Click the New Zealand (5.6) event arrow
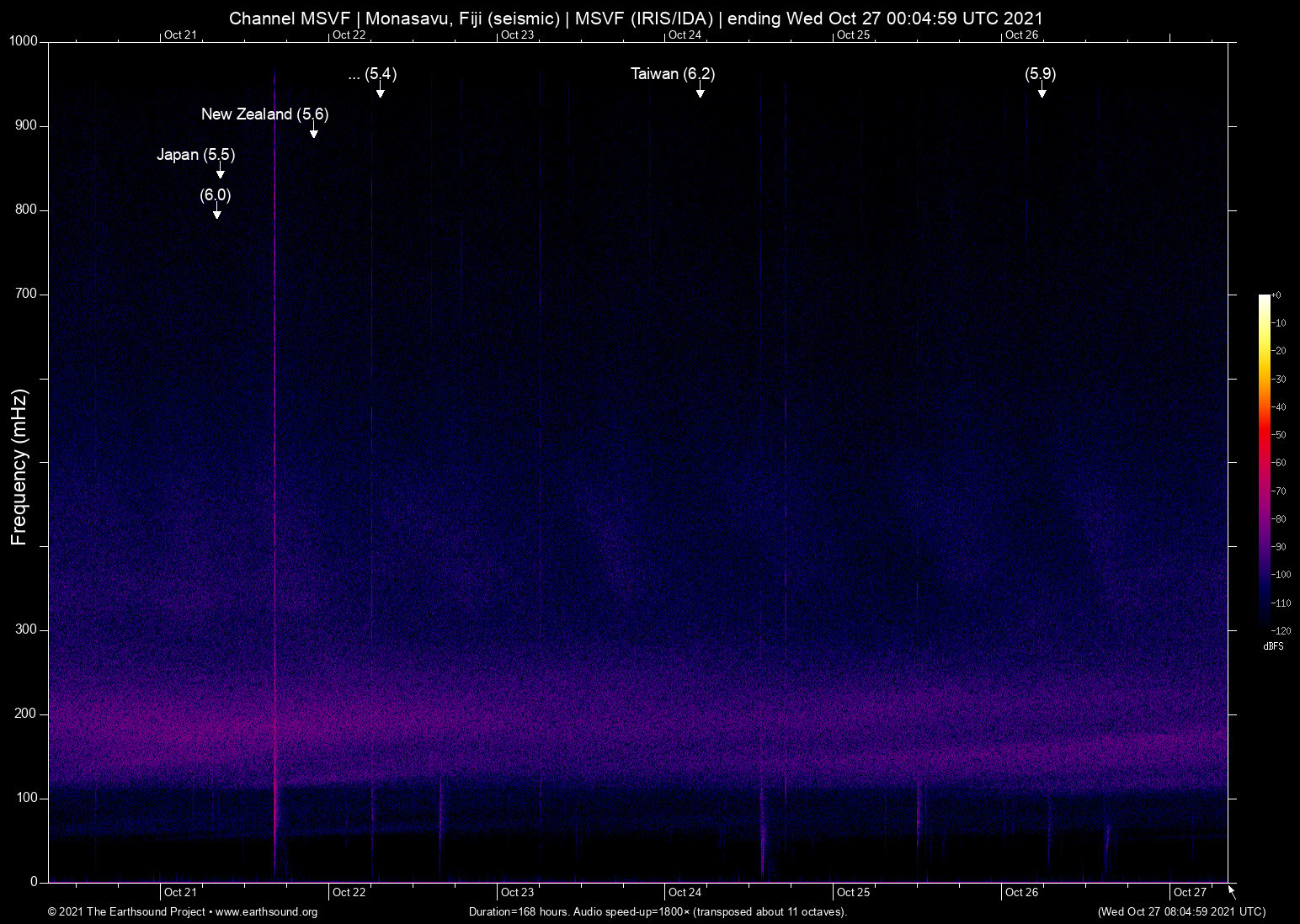 [313, 130]
